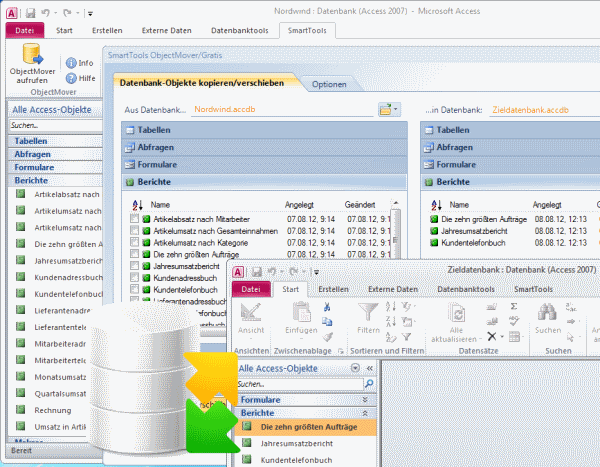Expand the target Abfragen section
The height and width of the screenshot is (467, 600).
tap(510, 147)
